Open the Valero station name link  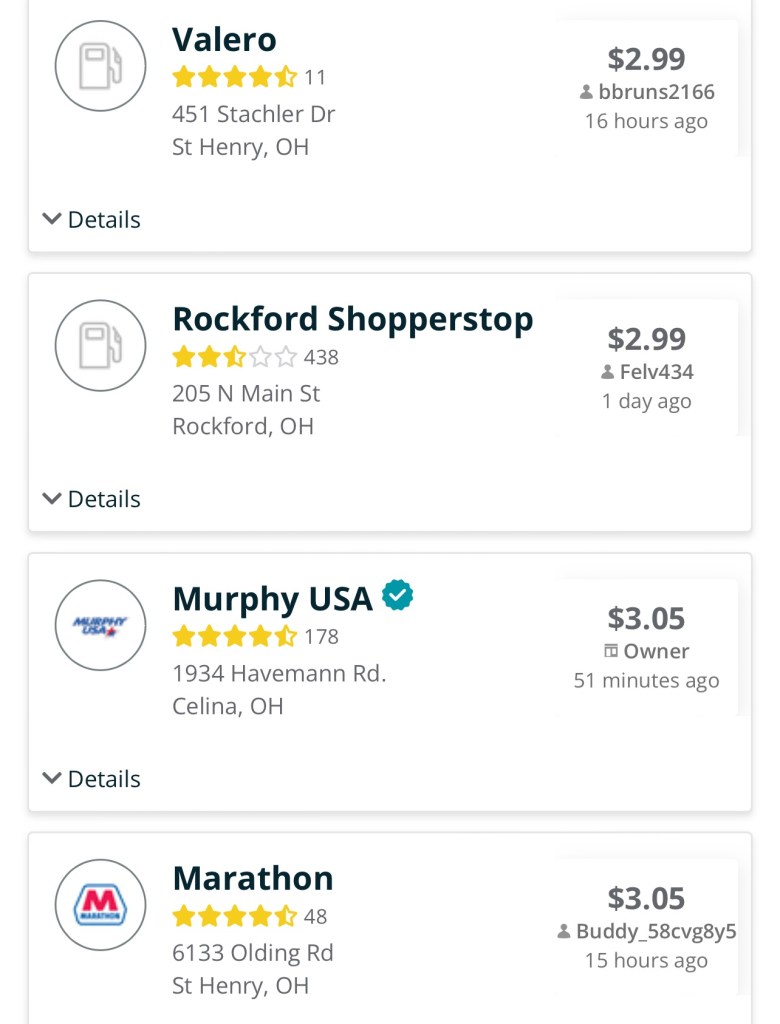[224, 40]
